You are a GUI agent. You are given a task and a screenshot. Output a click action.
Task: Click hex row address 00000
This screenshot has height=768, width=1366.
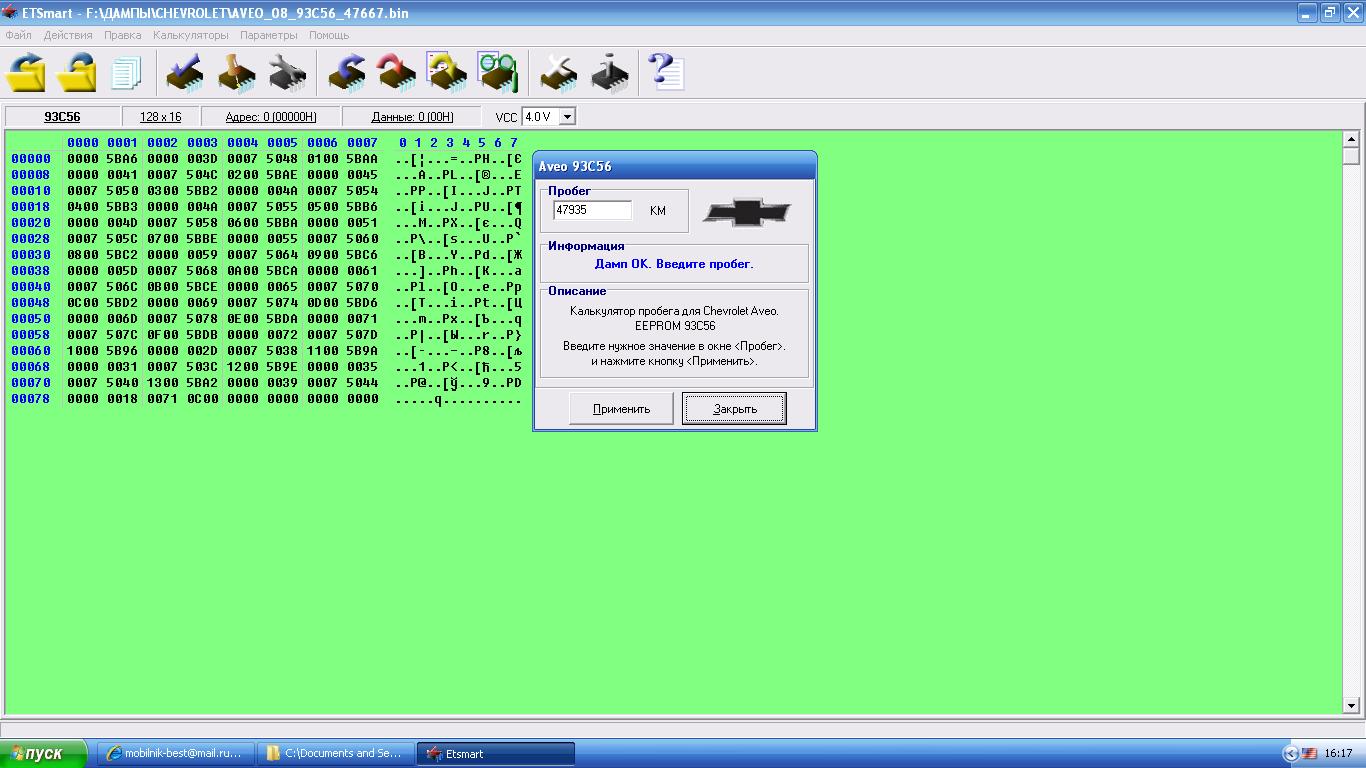coord(31,159)
